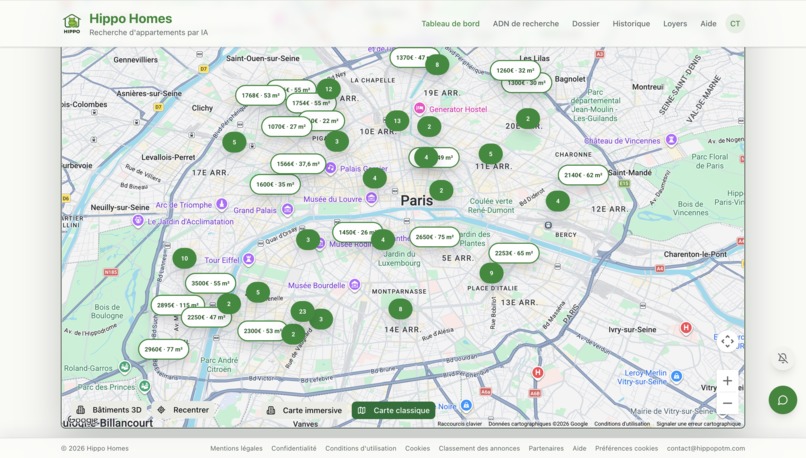Click the map camera controls icon
The height and width of the screenshot is (458, 806).
pyautogui.click(x=727, y=341)
